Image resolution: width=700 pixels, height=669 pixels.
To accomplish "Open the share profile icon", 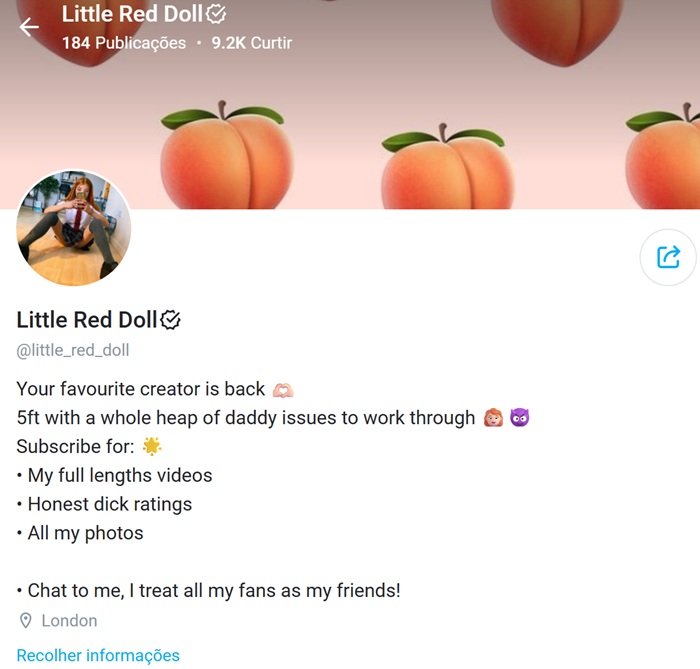I will [x=668, y=257].
